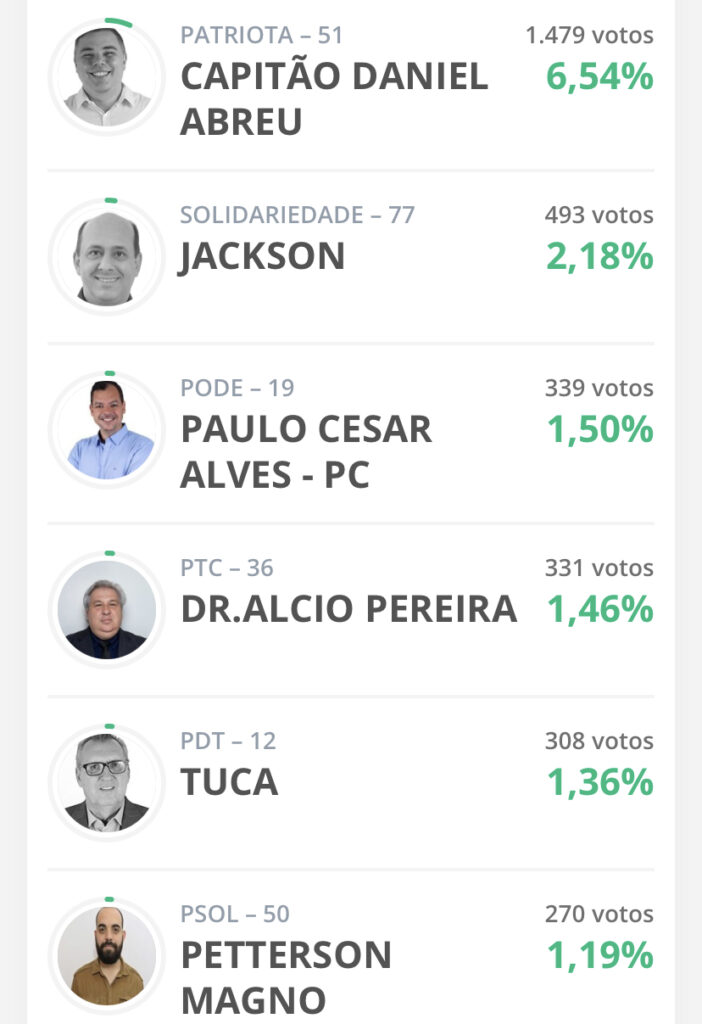Select the 308 votos count for Tuca
702x1024 pixels.
pyautogui.click(x=599, y=741)
